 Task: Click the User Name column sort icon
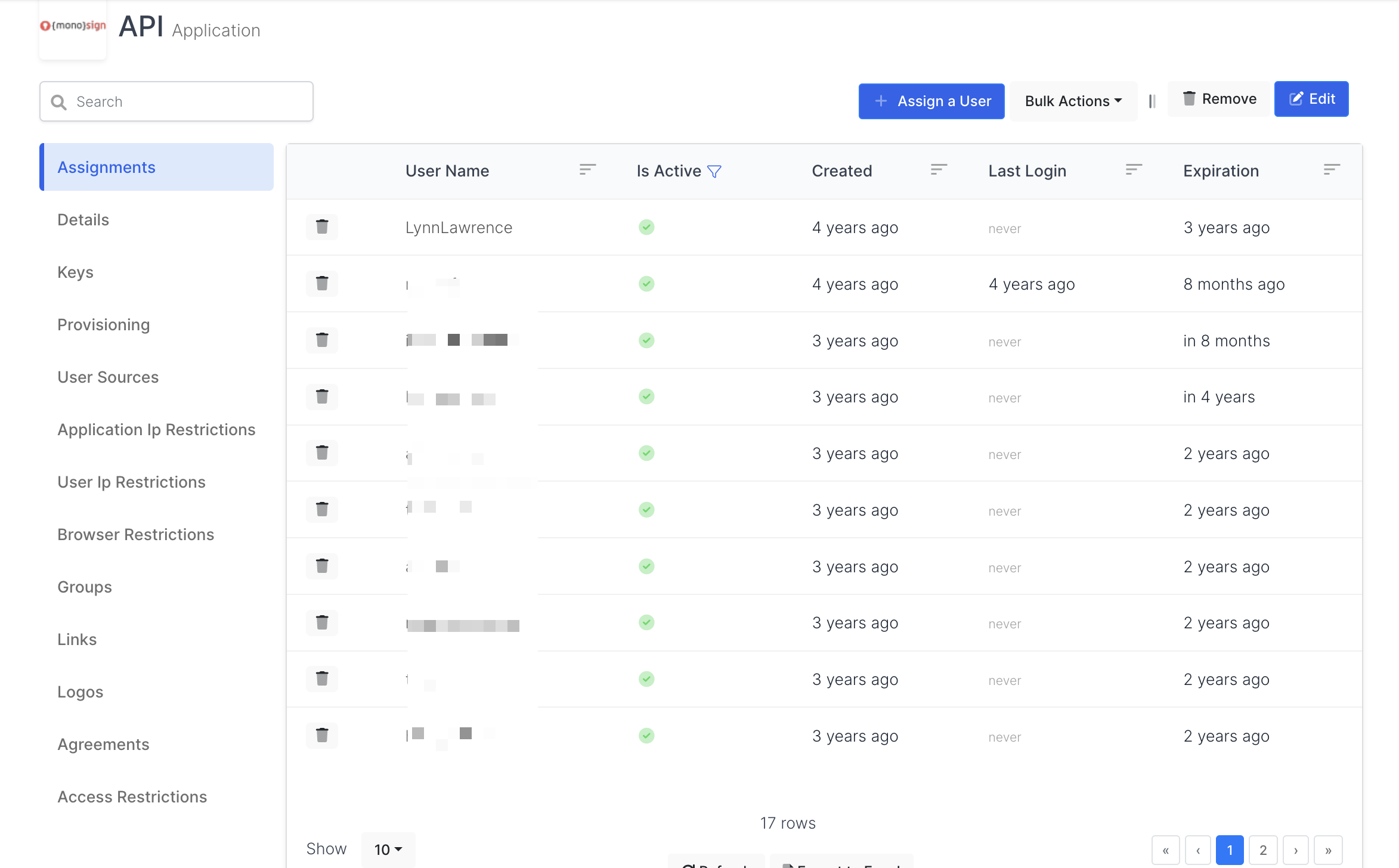(x=587, y=170)
